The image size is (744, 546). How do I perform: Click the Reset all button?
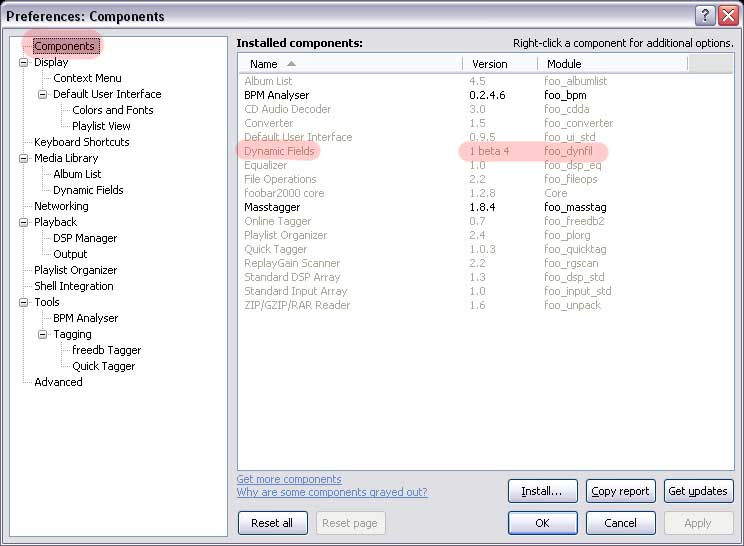(x=272, y=523)
